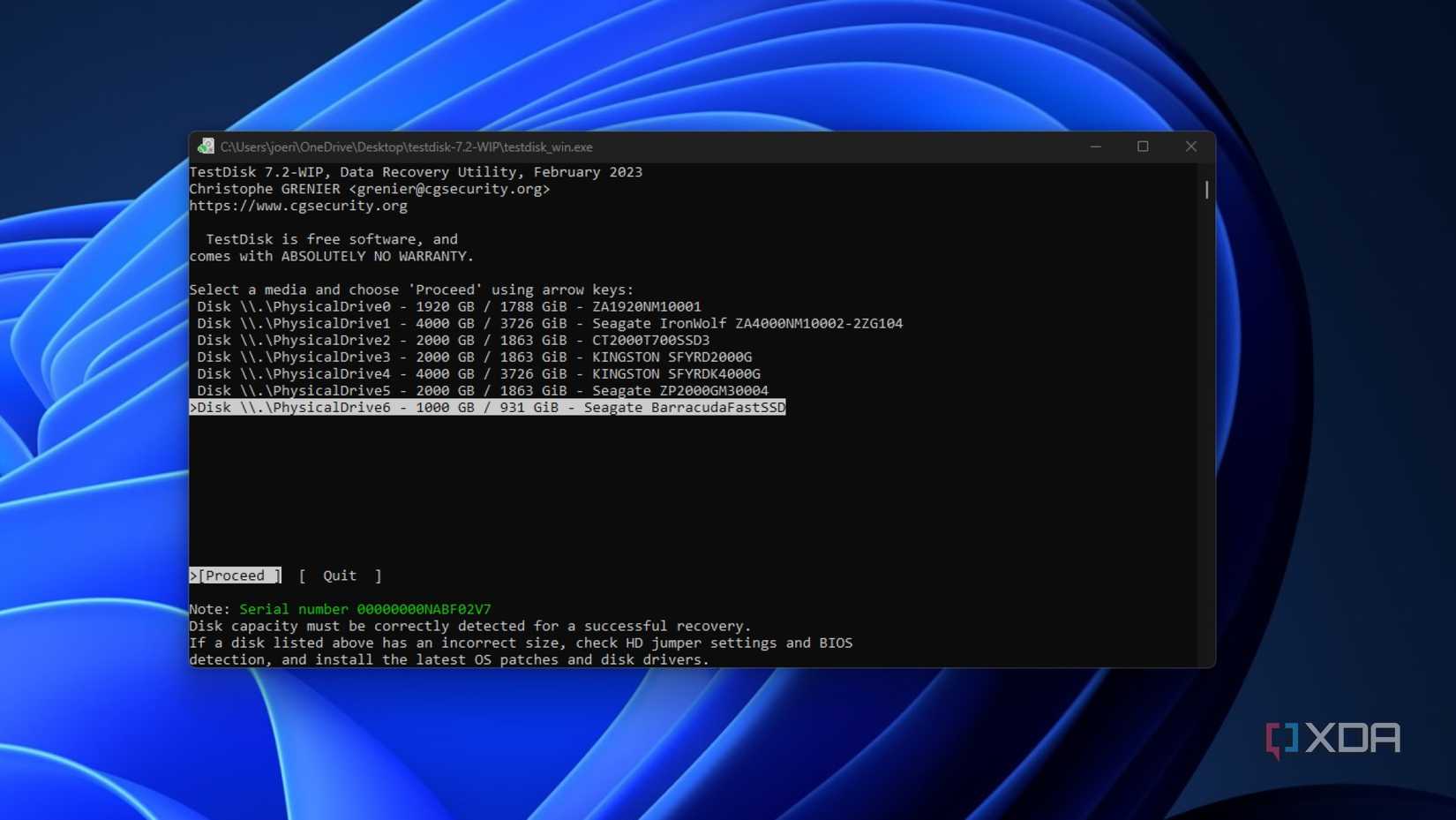This screenshot has height=820, width=1456.
Task: Click the console window vertical scrollbar thumb
Action: click(1206, 189)
